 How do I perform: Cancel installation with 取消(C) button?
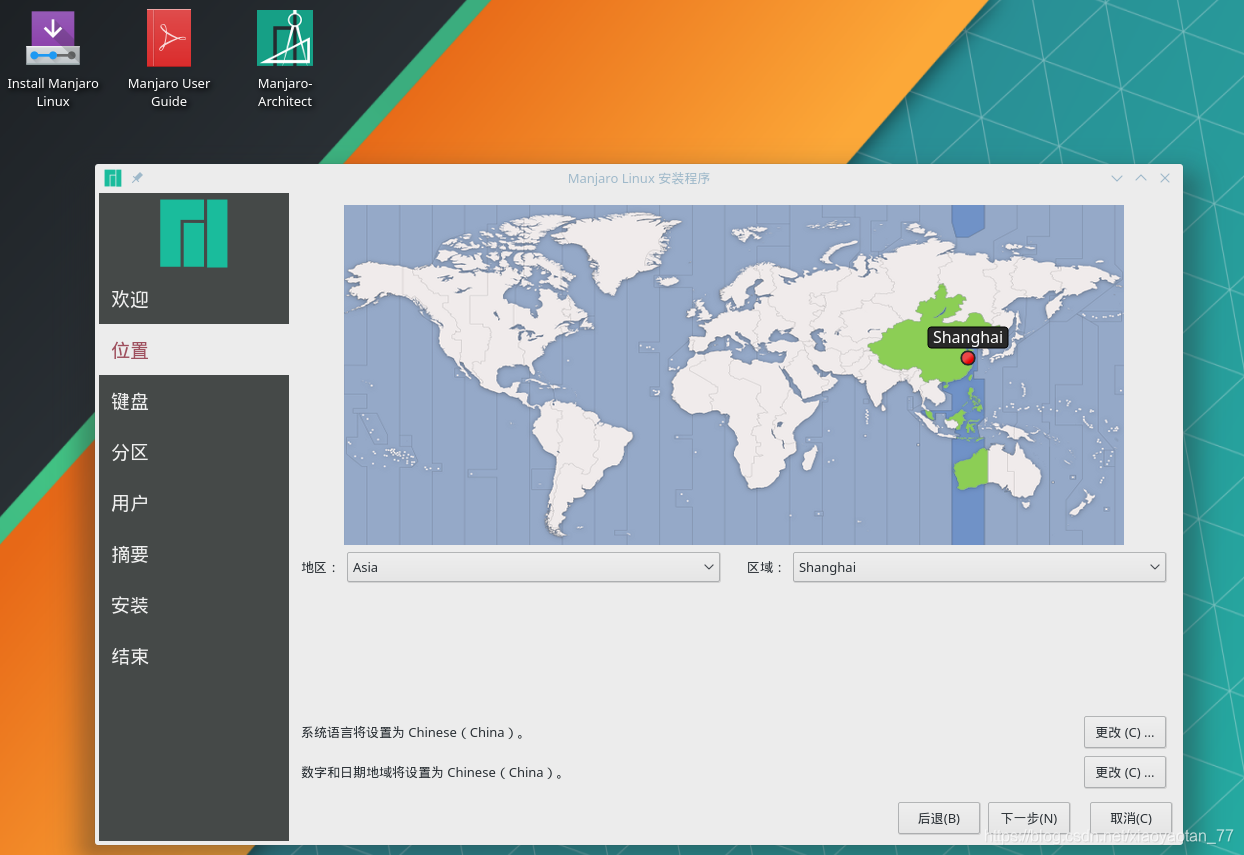tap(1131, 818)
